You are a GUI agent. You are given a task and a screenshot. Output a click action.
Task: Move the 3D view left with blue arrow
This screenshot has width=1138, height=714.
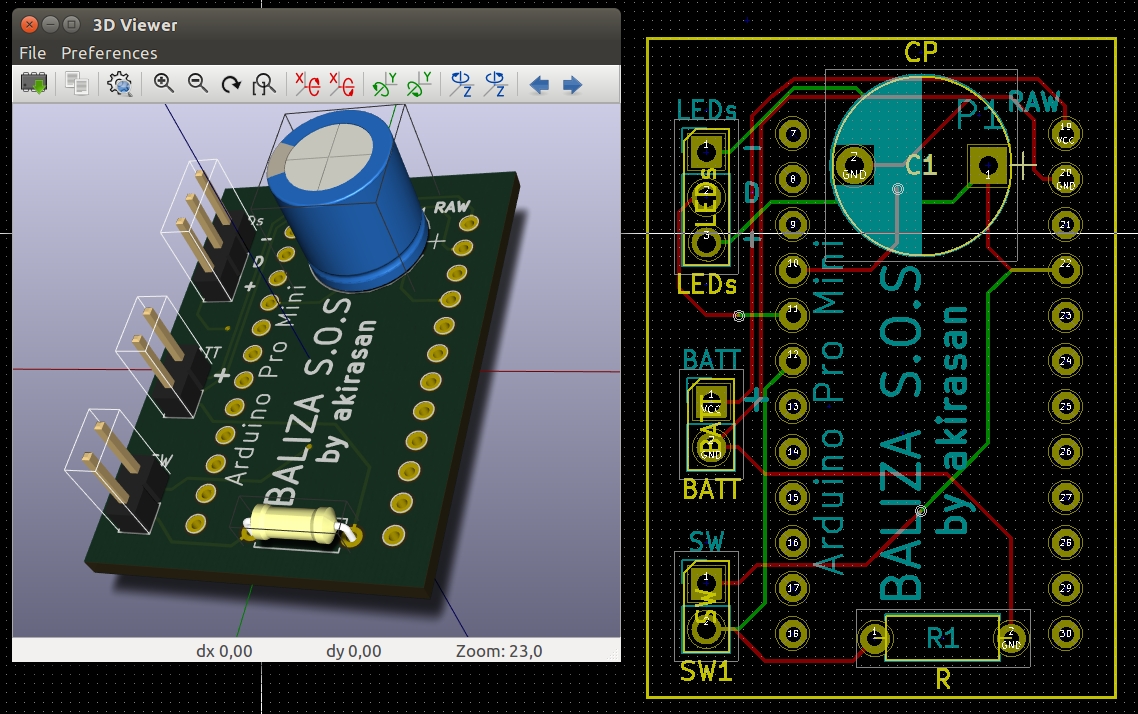[539, 85]
